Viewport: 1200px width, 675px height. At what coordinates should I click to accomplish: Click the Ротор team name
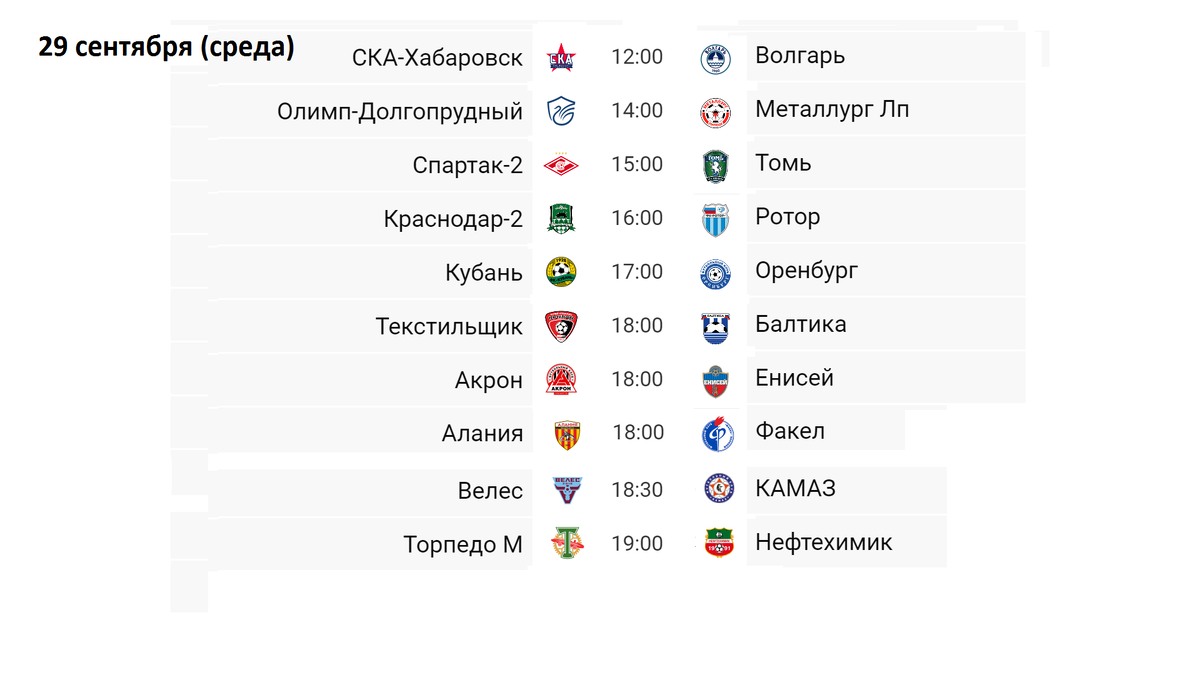[x=788, y=218]
